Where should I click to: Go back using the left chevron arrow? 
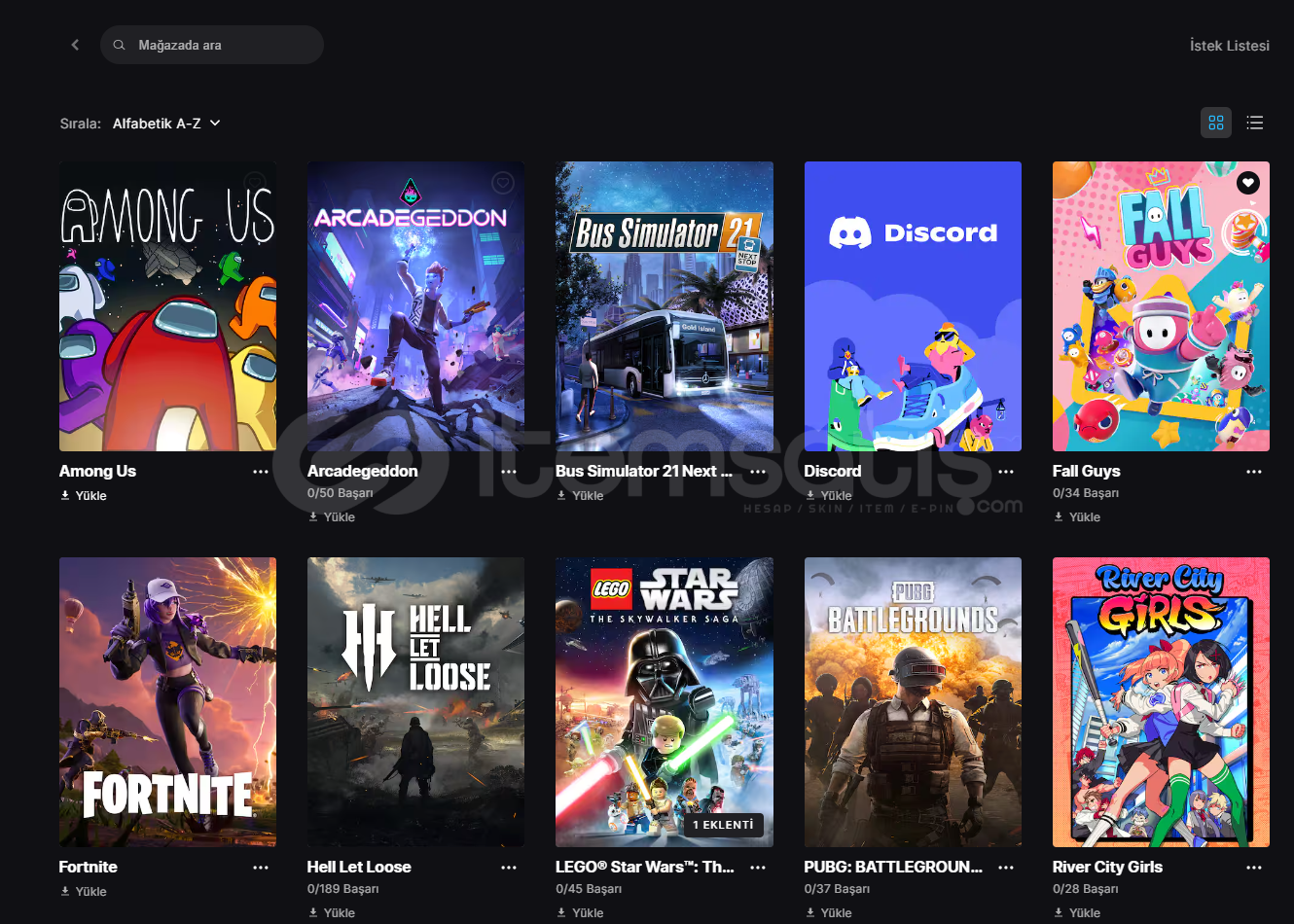pos(75,45)
